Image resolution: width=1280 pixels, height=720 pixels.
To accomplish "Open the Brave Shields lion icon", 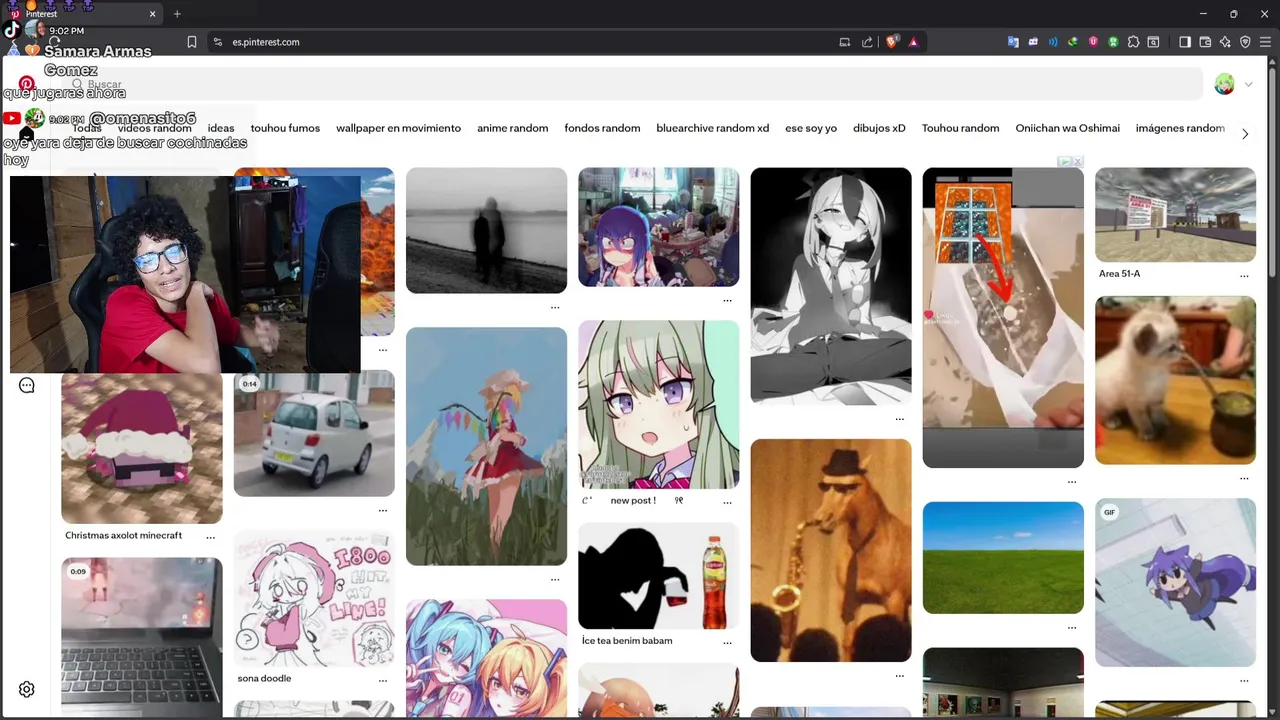I will pos(892,42).
